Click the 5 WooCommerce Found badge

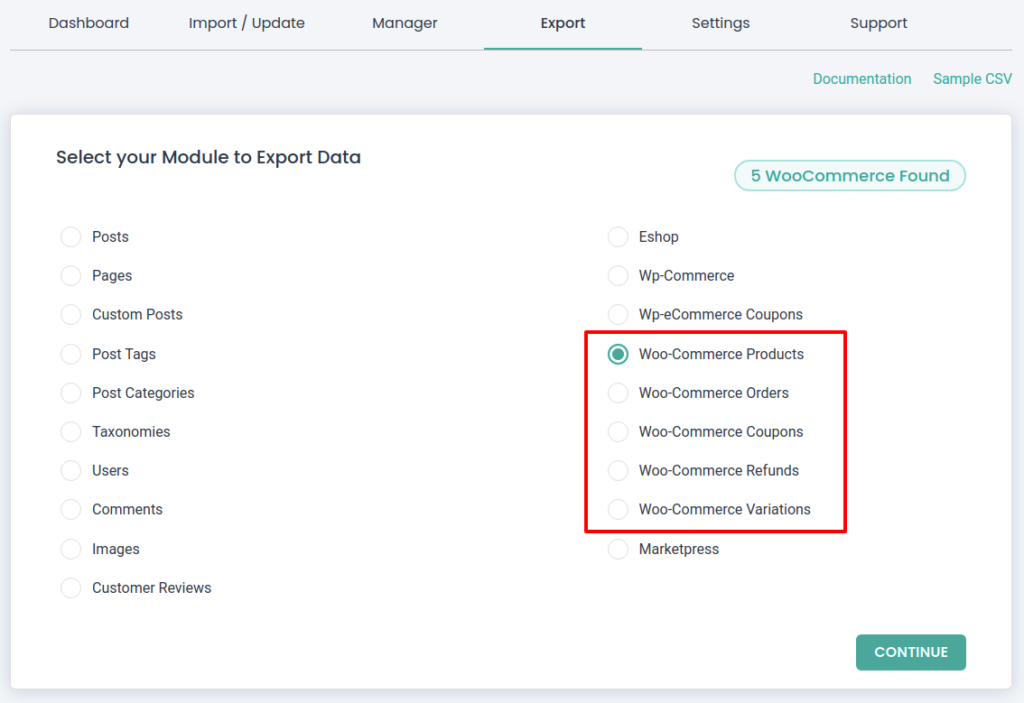pyautogui.click(x=850, y=176)
